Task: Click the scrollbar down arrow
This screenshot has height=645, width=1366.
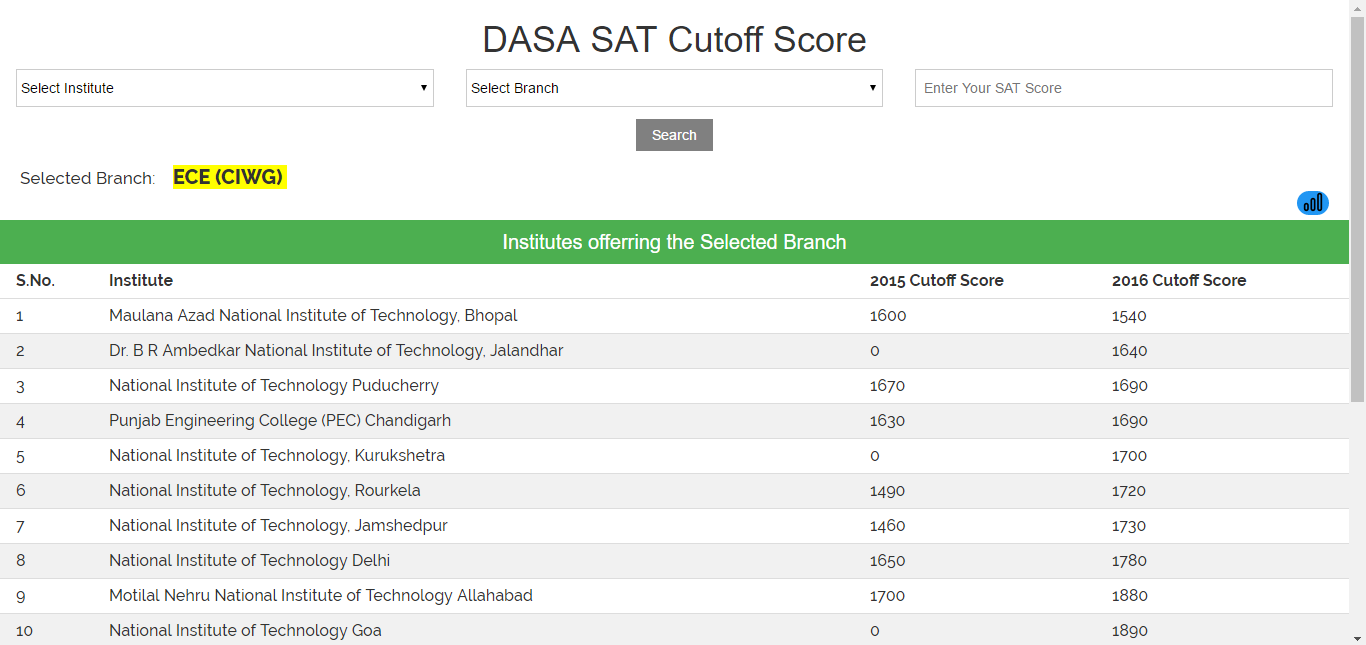Action: [1357, 637]
